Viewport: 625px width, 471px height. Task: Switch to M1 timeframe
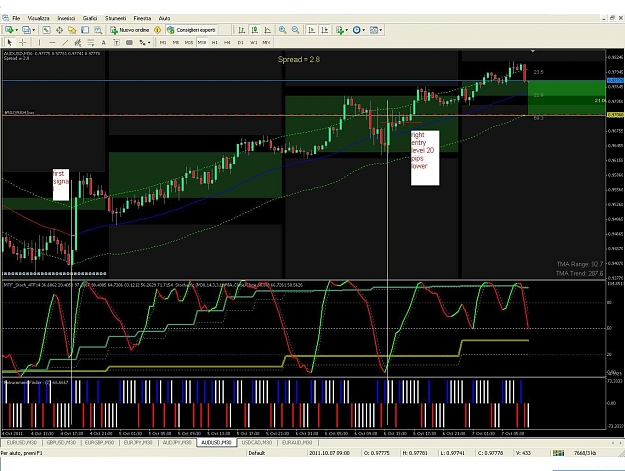pos(163,42)
